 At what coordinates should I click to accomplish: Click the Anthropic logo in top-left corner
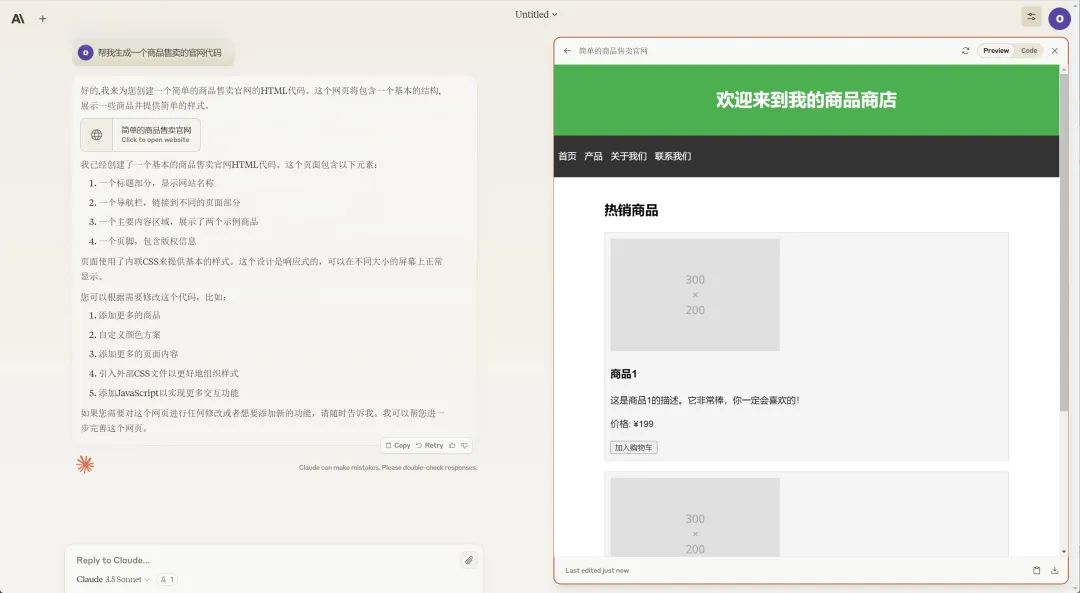18,19
